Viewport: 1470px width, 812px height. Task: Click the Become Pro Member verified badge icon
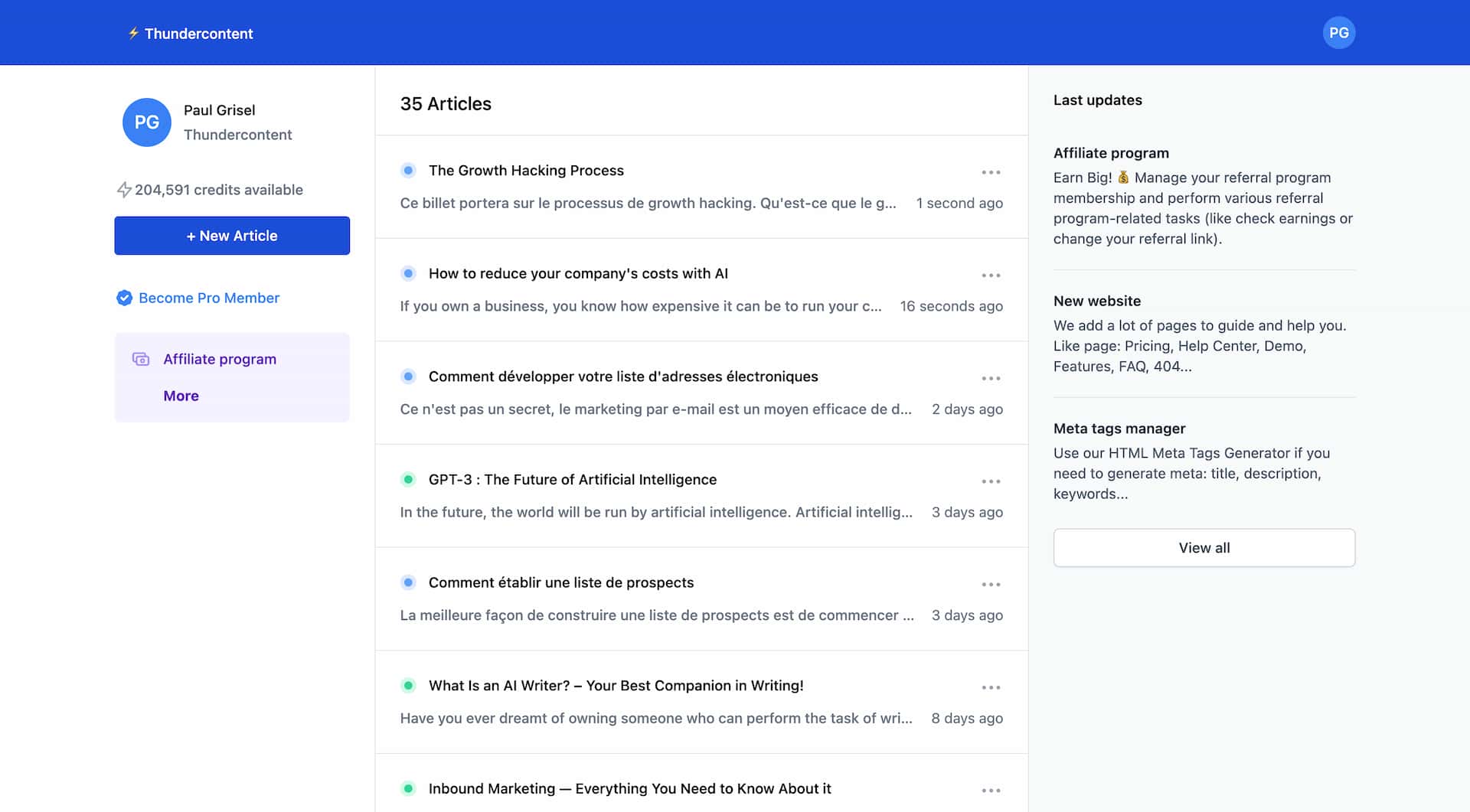click(x=124, y=298)
